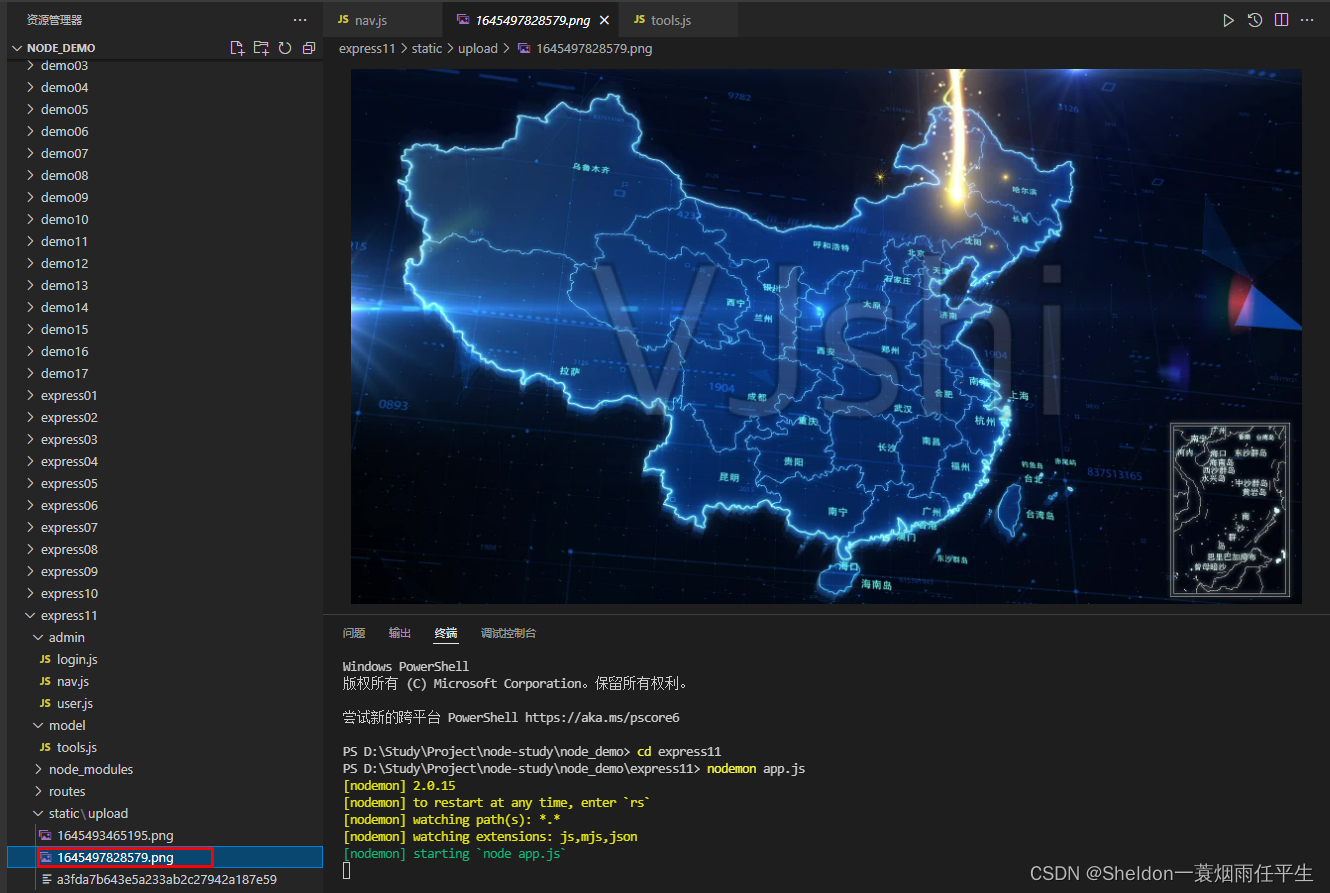Click the New Folder icon in explorer header
1330x893 pixels.
pyautogui.click(x=261, y=48)
